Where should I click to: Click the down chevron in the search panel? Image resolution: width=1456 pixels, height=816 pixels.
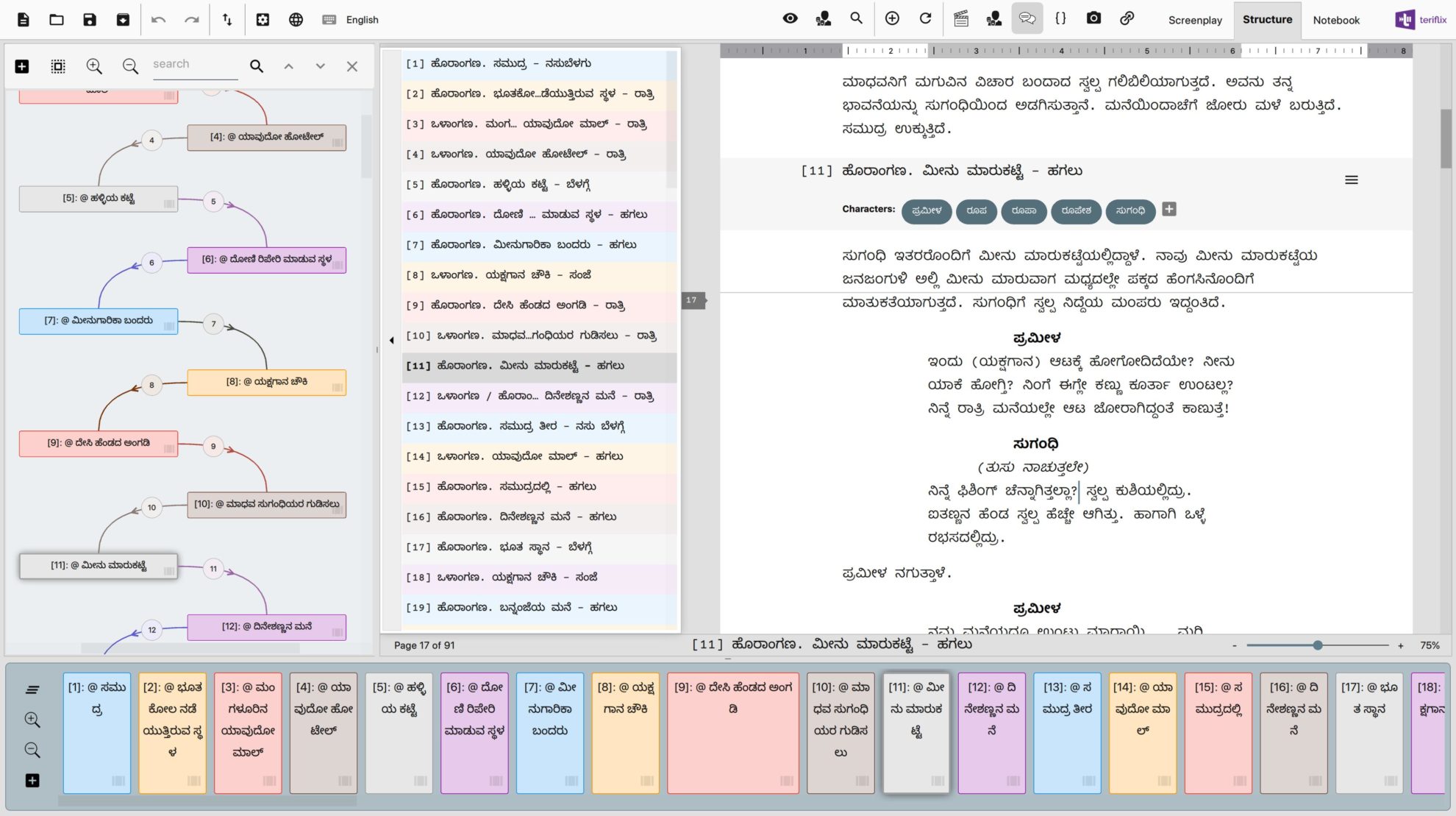pos(320,66)
